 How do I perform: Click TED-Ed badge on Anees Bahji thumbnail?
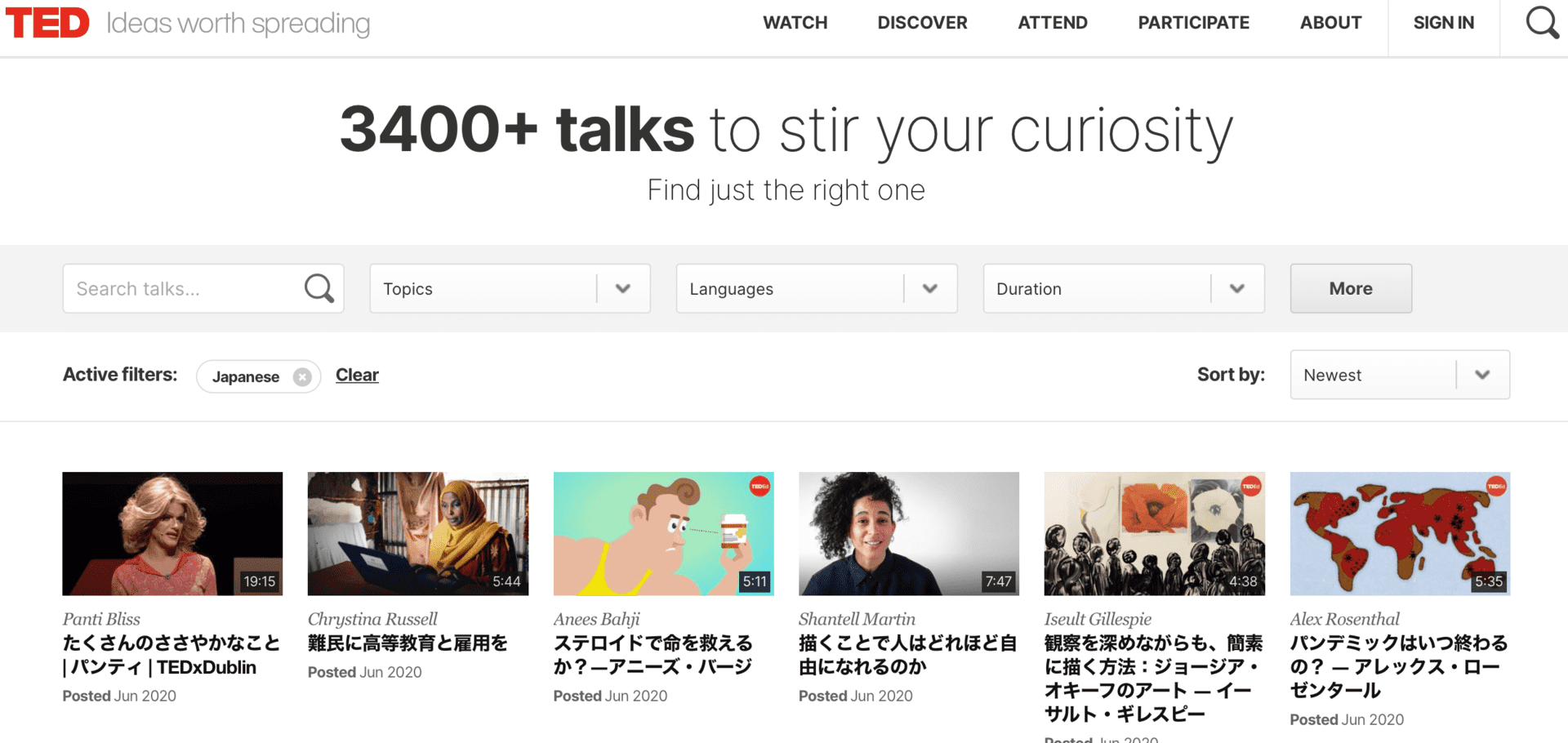(759, 487)
